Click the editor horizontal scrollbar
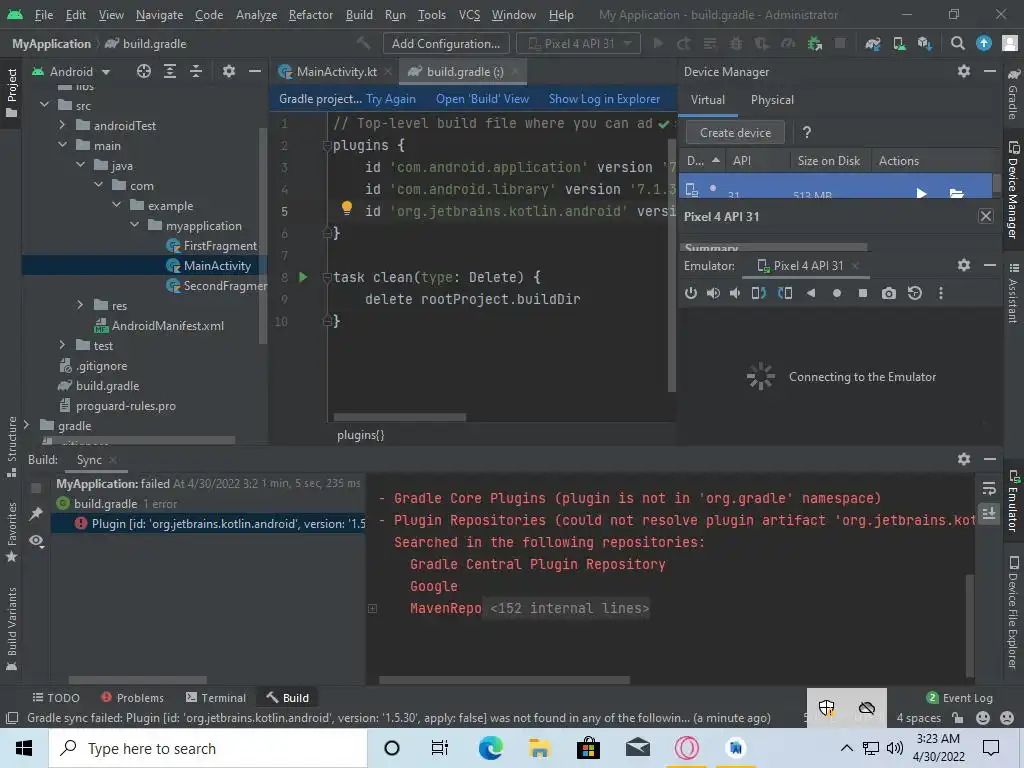This screenshot has width=1024, height=768. click(400, 417)
